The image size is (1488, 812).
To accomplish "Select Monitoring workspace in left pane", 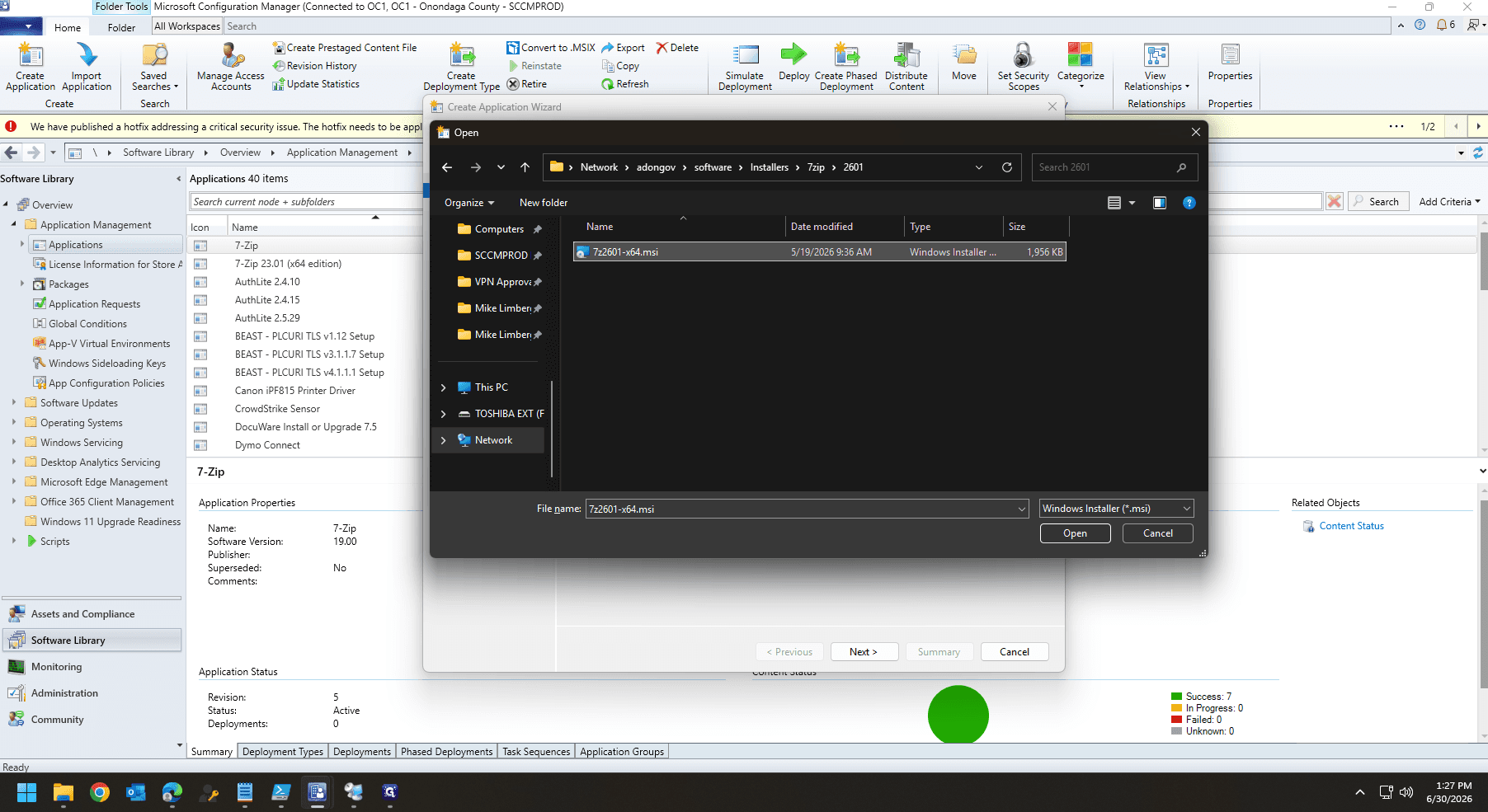I will tap(92, 667).
